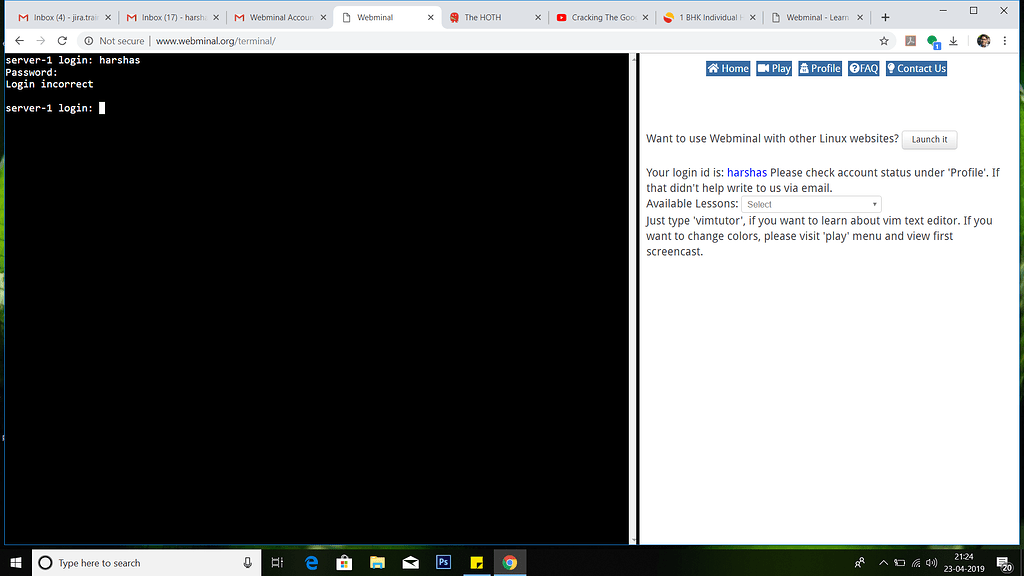Screen dimensions: 1024x576
Task: Open the Contact Us page
Action: (915, 68)
